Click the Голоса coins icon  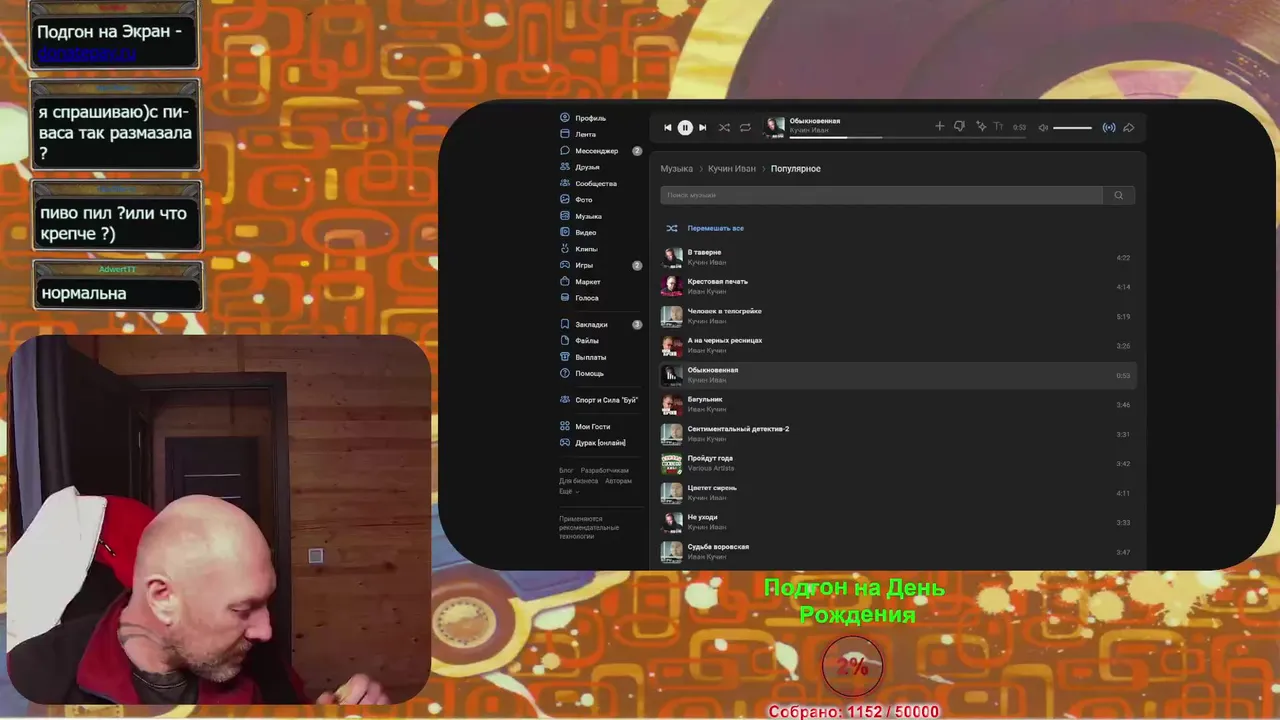pos(565,298)
